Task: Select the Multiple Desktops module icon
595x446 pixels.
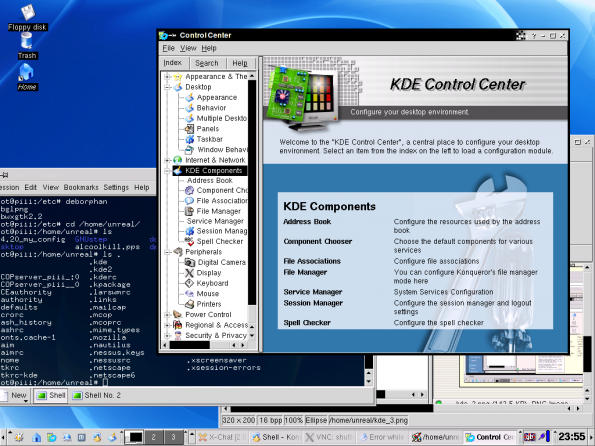Action: tap(189, 118)
